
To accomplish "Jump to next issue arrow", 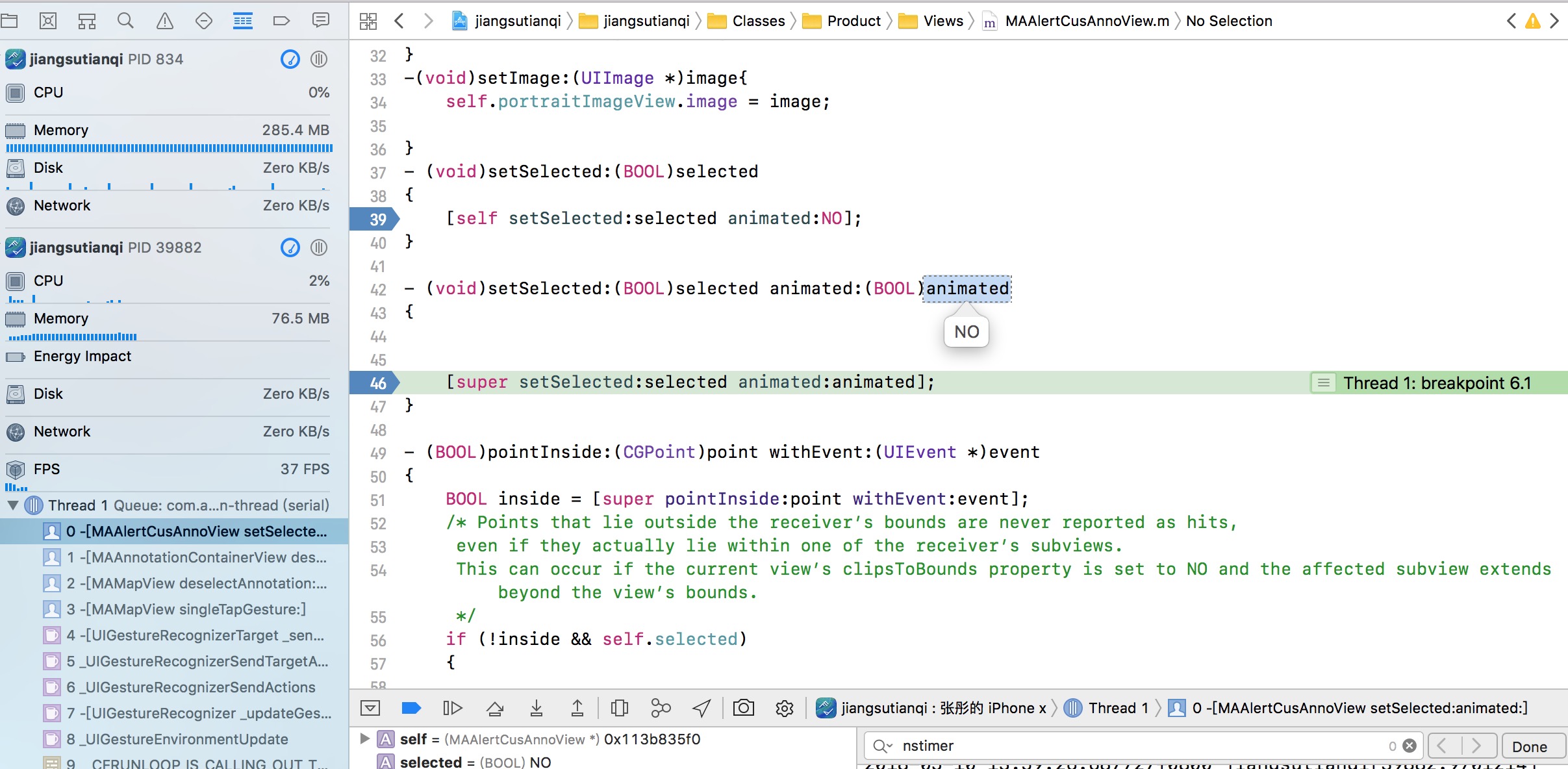I will (x=1554, y=21).
